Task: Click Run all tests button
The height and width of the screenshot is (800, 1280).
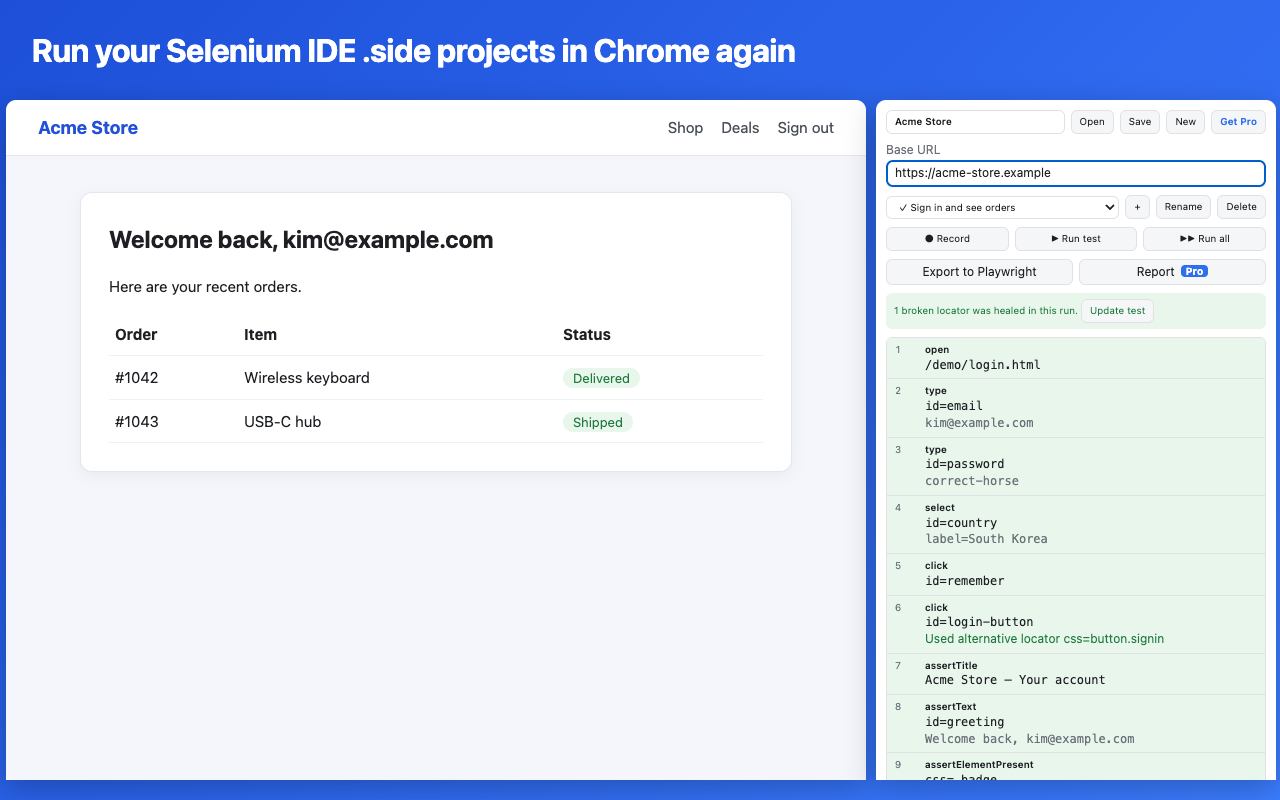Action: pyautogui.click(x=1204, y=239)
